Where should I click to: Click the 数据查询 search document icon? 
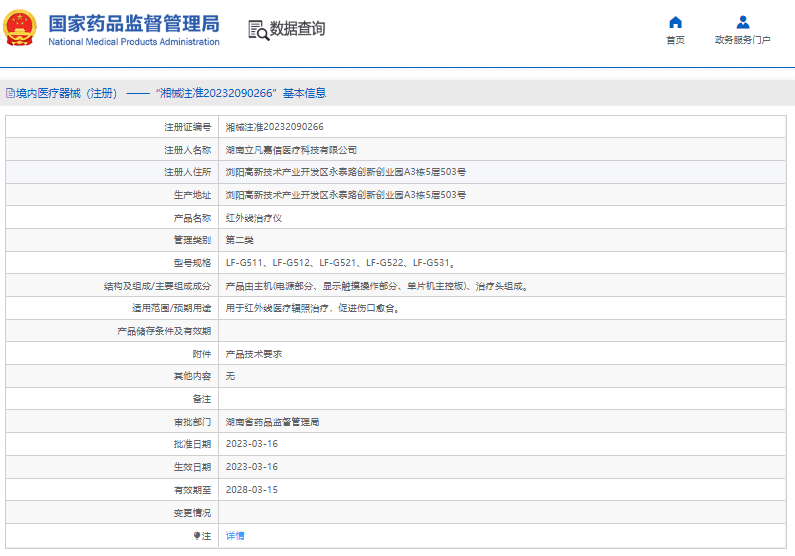[x=258, y=30]
